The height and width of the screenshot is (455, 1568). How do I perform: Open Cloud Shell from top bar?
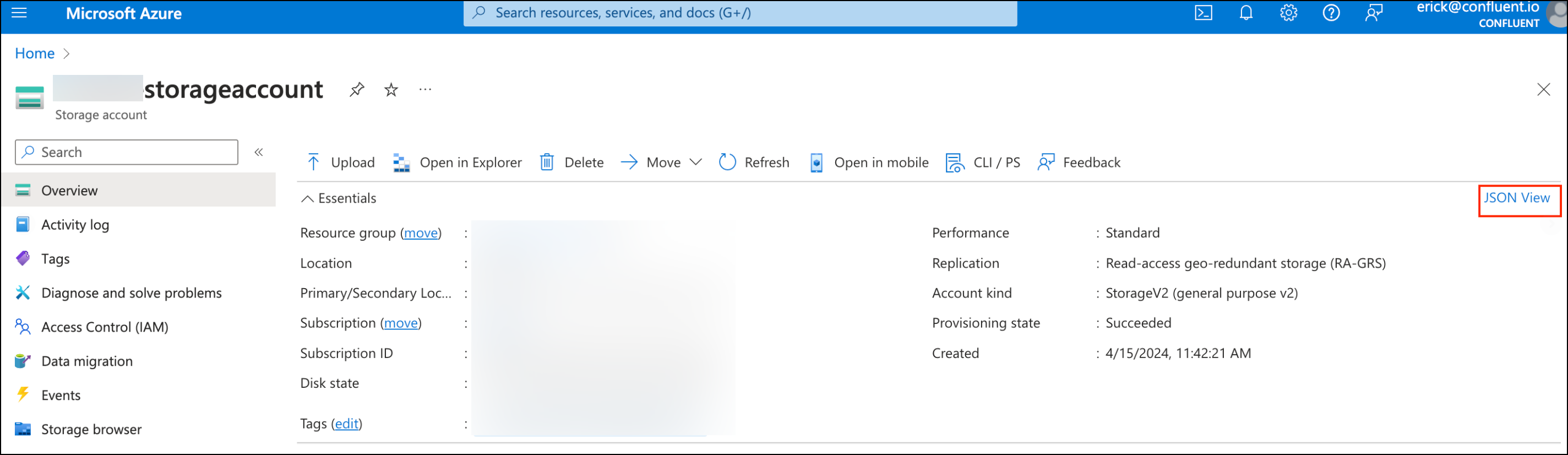click(1204, 13)
